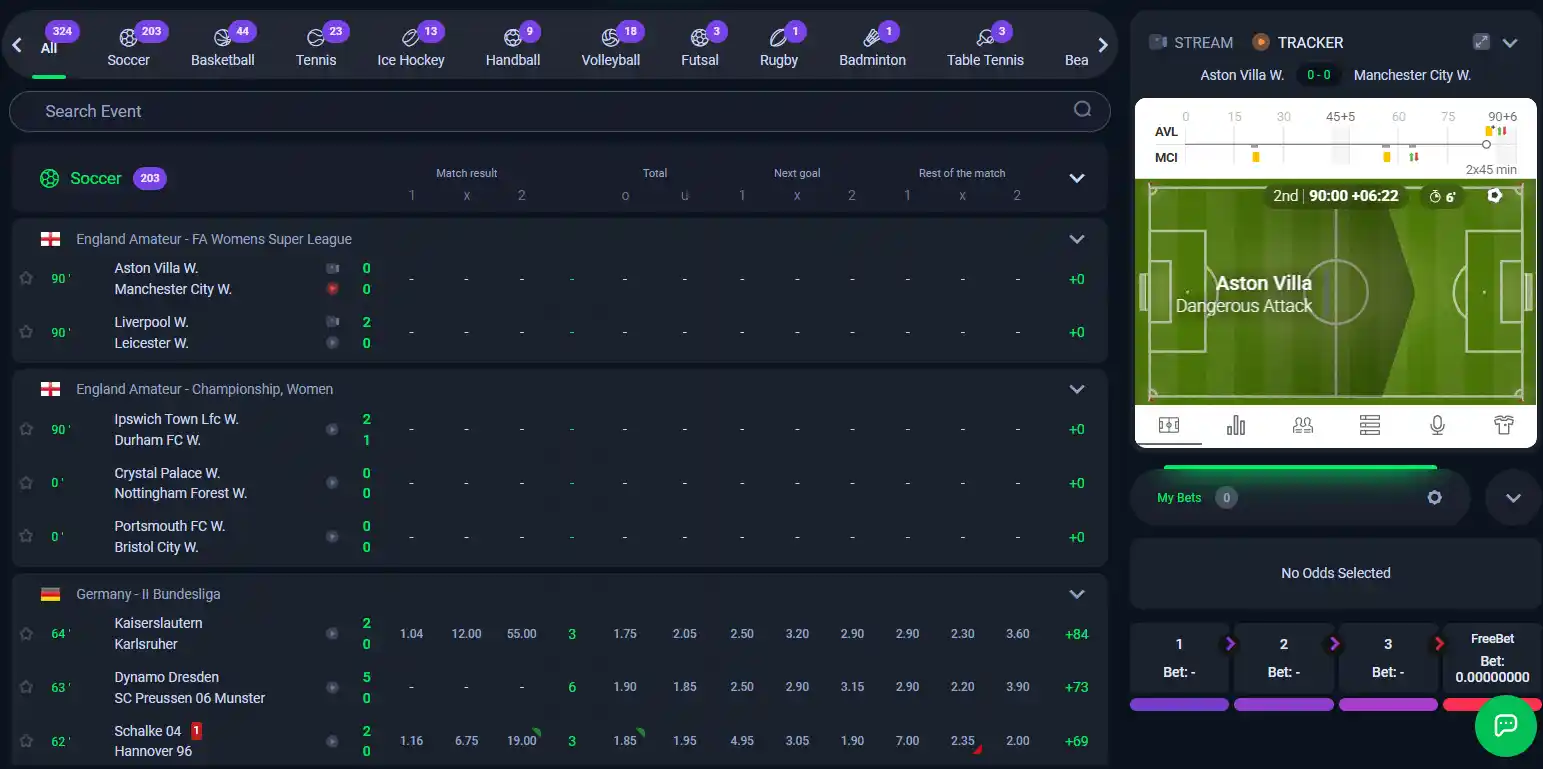
Task: Show next sports categories arrow
Action: [x=1103, y=45]
